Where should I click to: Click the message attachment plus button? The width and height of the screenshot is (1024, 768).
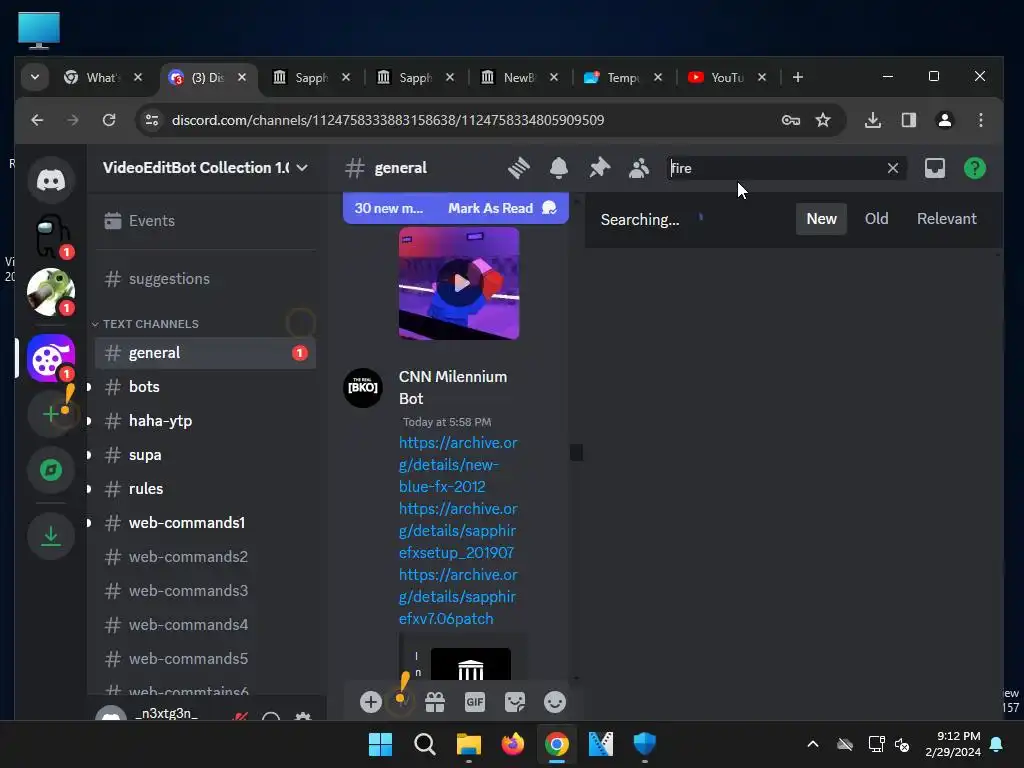(x=370, y=702)
